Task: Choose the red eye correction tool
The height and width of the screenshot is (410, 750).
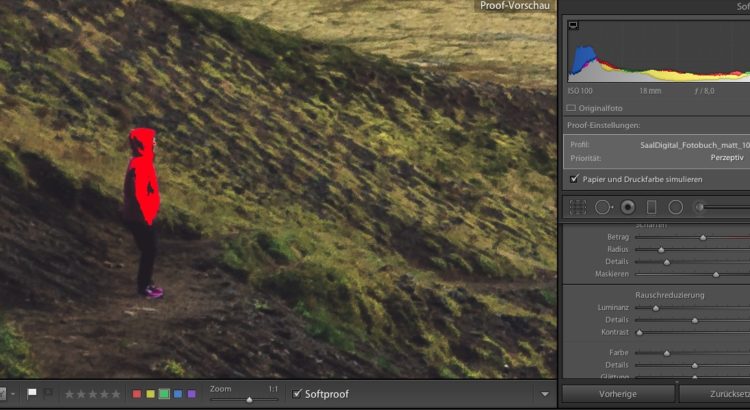Action: point(628,207)
